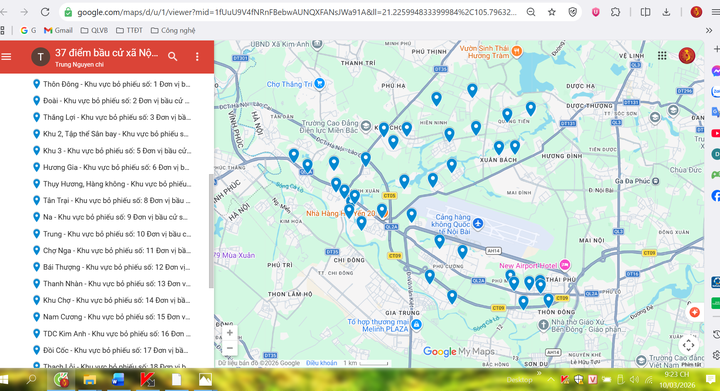Open the notification center icon
This screenshot has height=391, width=720.
(x=711, y=380)
